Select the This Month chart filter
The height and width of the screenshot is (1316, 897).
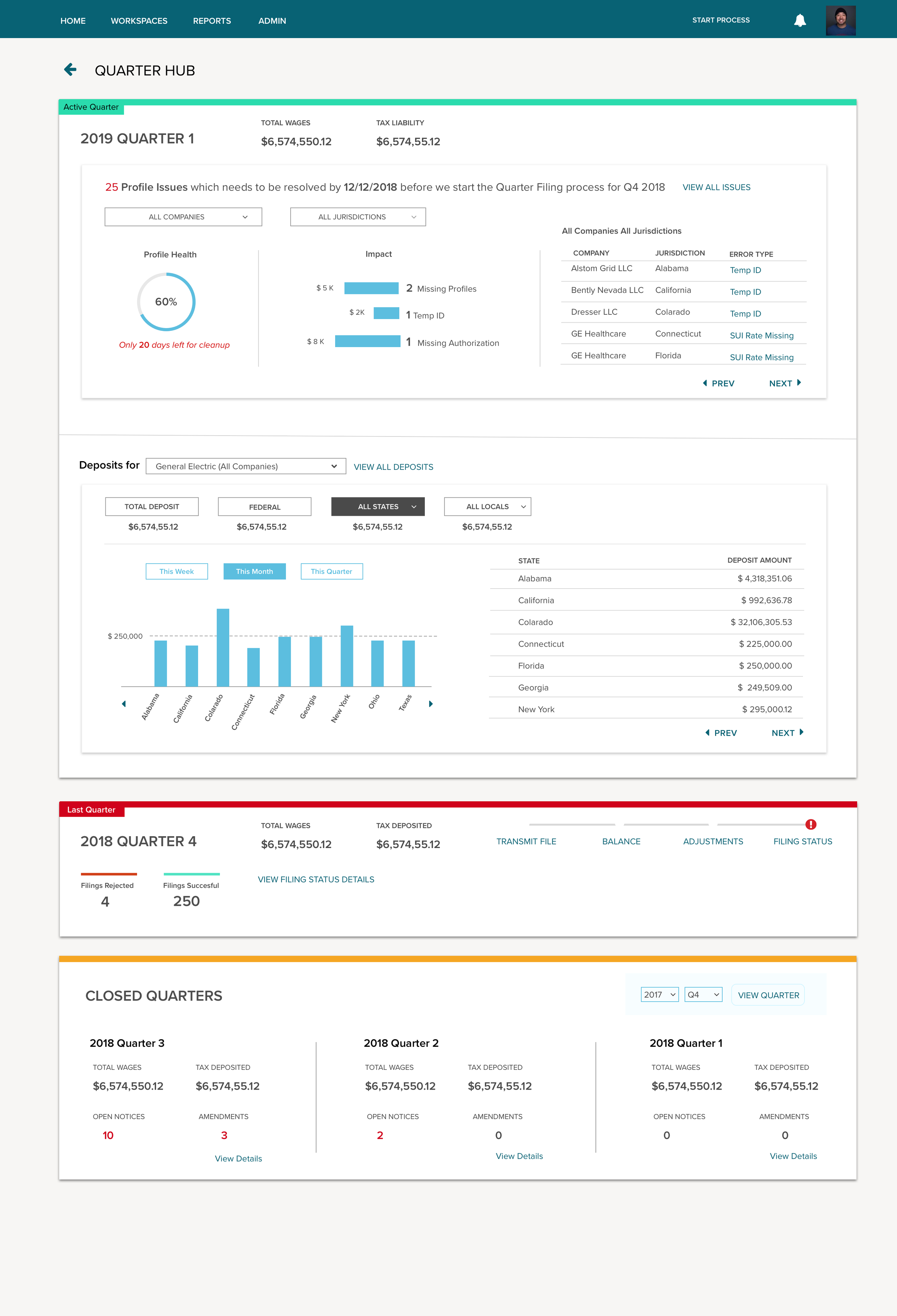click(x=254, y=571)
